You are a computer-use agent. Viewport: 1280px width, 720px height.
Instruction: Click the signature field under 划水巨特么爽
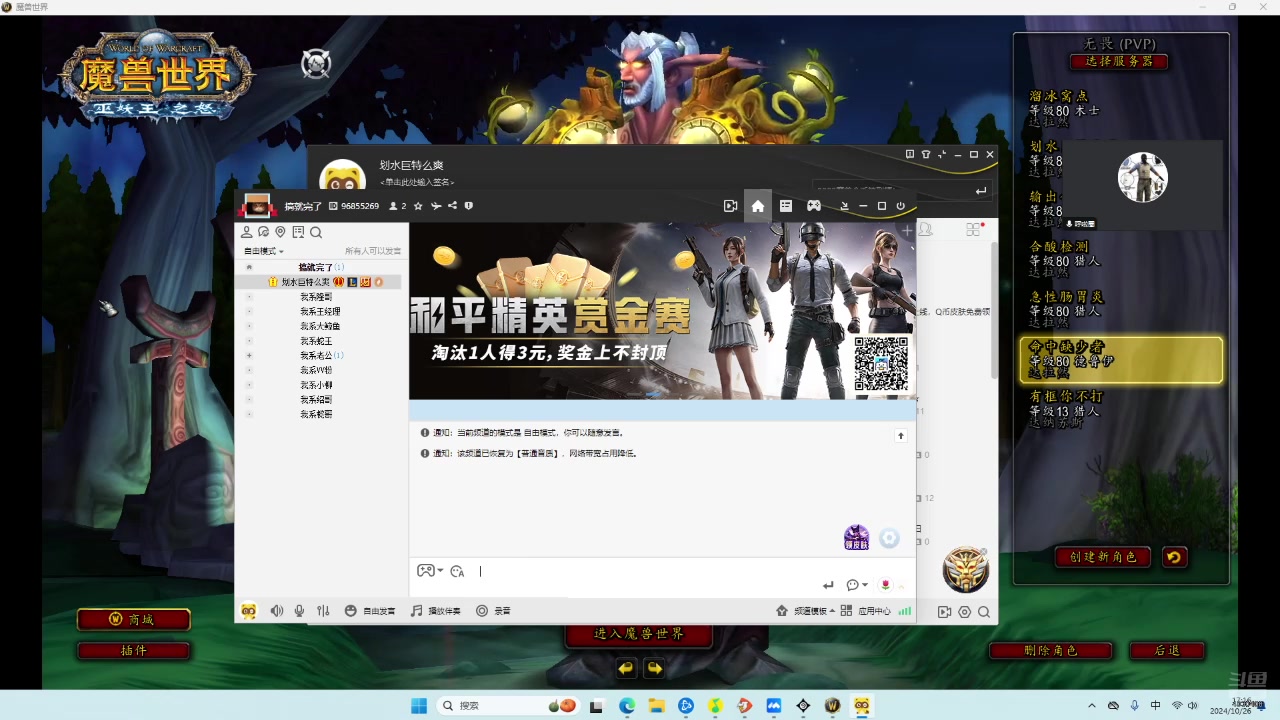[x=418, y=183]
